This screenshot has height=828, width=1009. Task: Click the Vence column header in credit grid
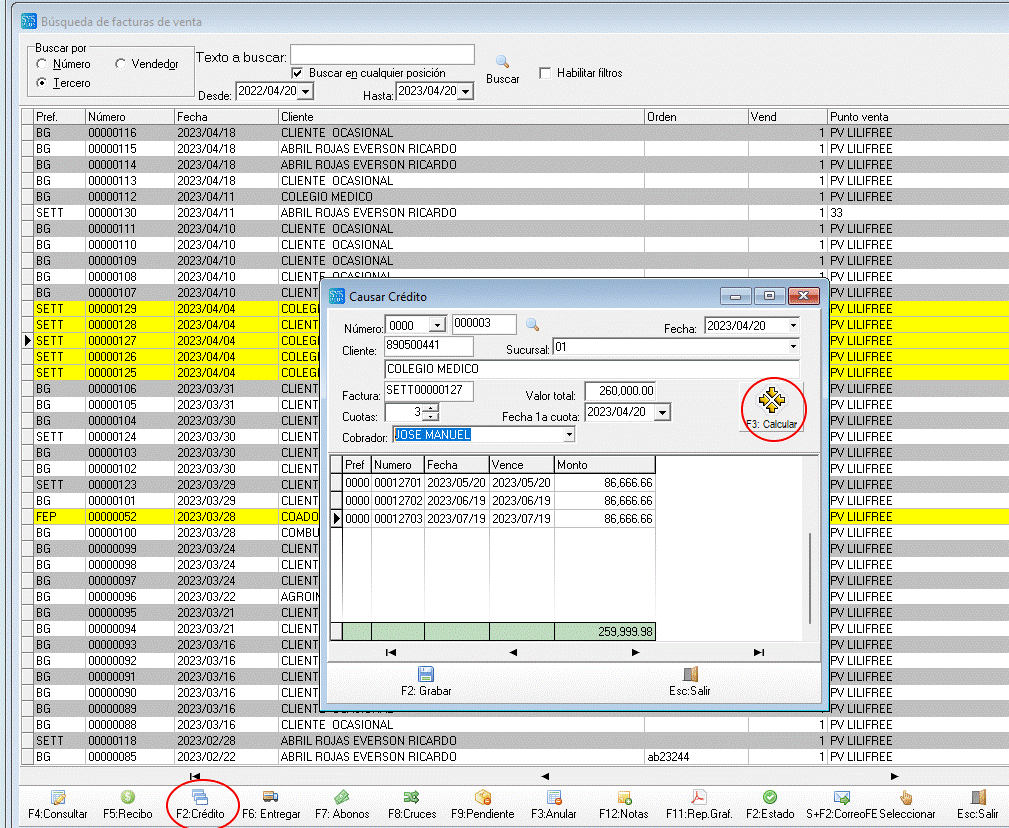click(520, 465)
